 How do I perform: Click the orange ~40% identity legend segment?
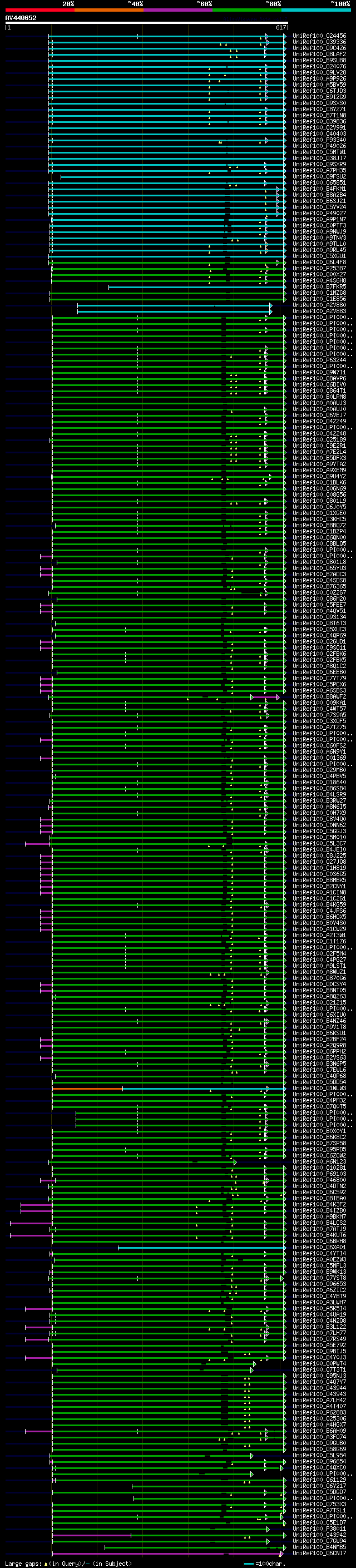coord(109,10)
